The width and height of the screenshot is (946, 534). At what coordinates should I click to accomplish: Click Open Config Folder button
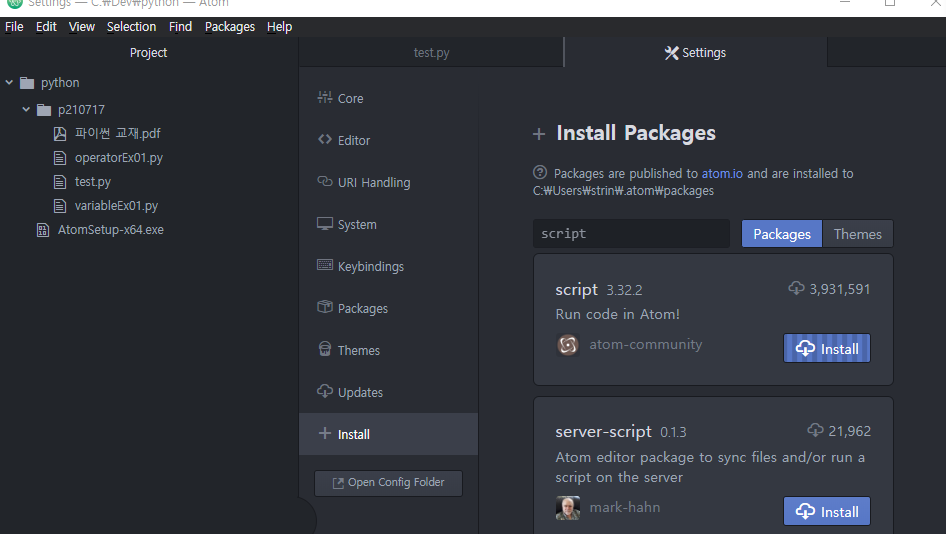click(x=389, y=483)
